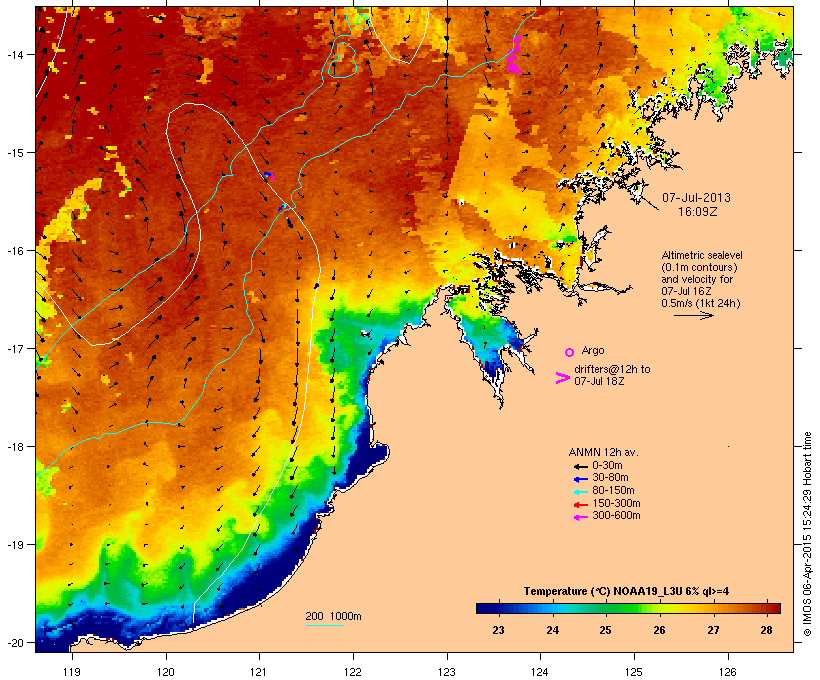This screenshot has height=680, width=820.
Task: Click the -20 latitude axis label
Action: (x=15, y=643)
